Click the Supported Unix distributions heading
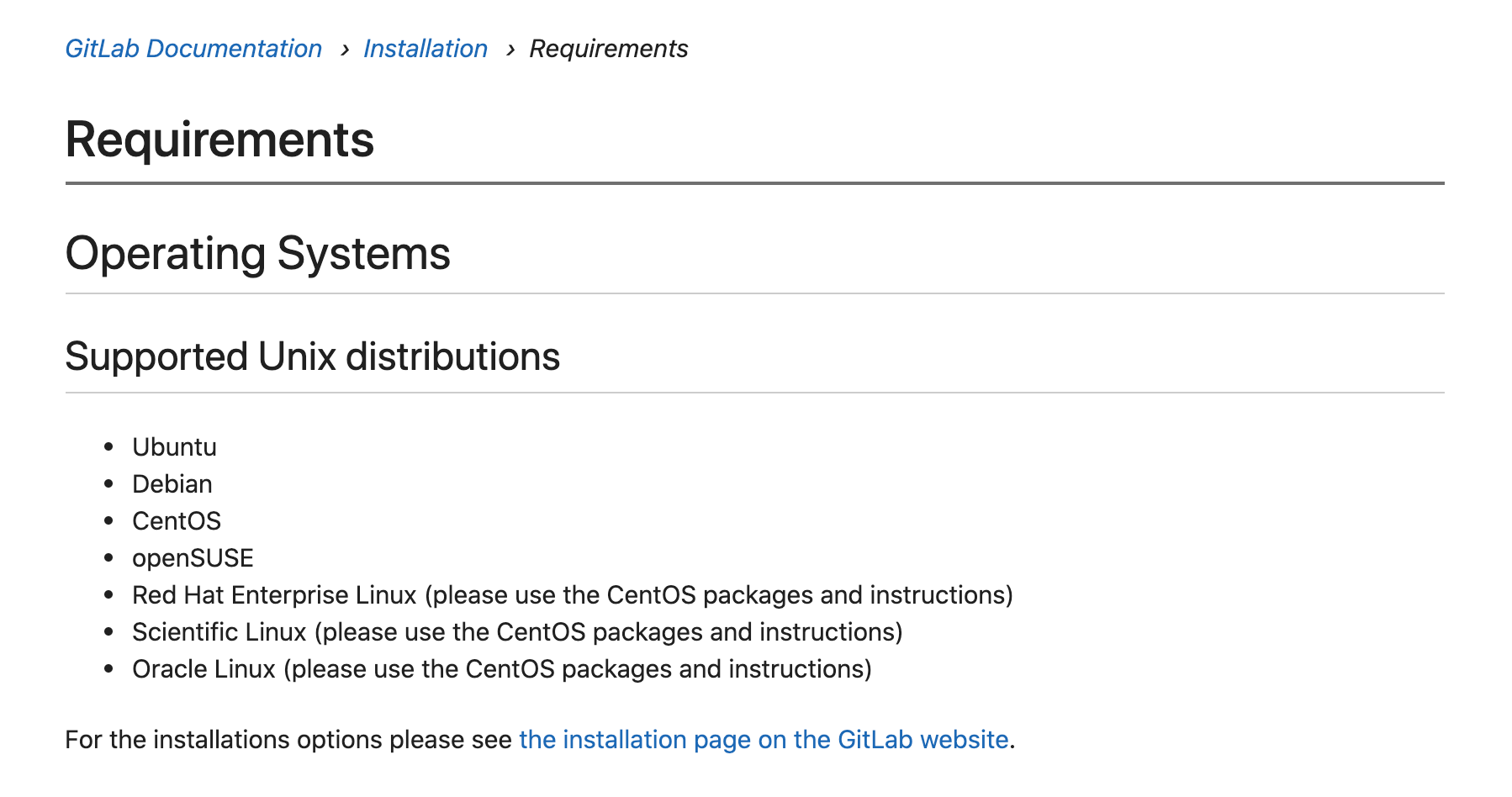The height and width of the screenshot is (797, 1512). (x=312, y=356)
